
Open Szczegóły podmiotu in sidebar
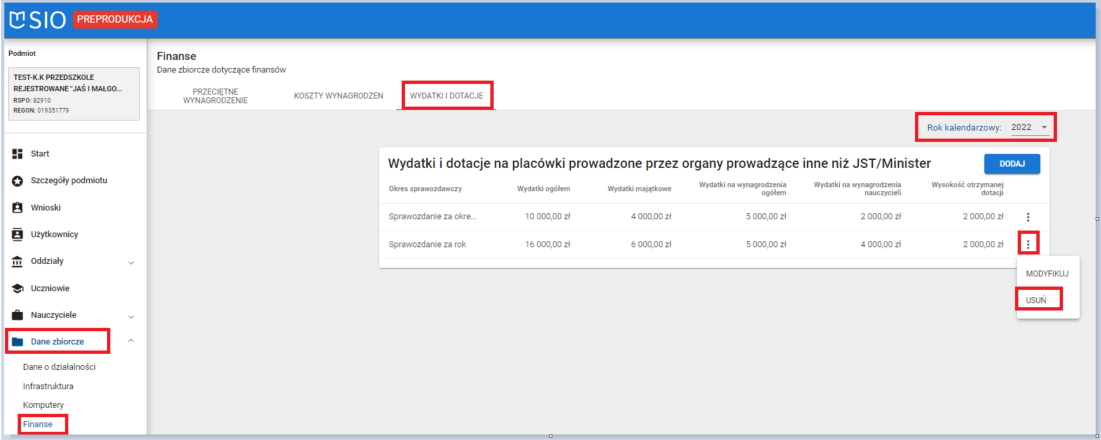click(69, 180)
